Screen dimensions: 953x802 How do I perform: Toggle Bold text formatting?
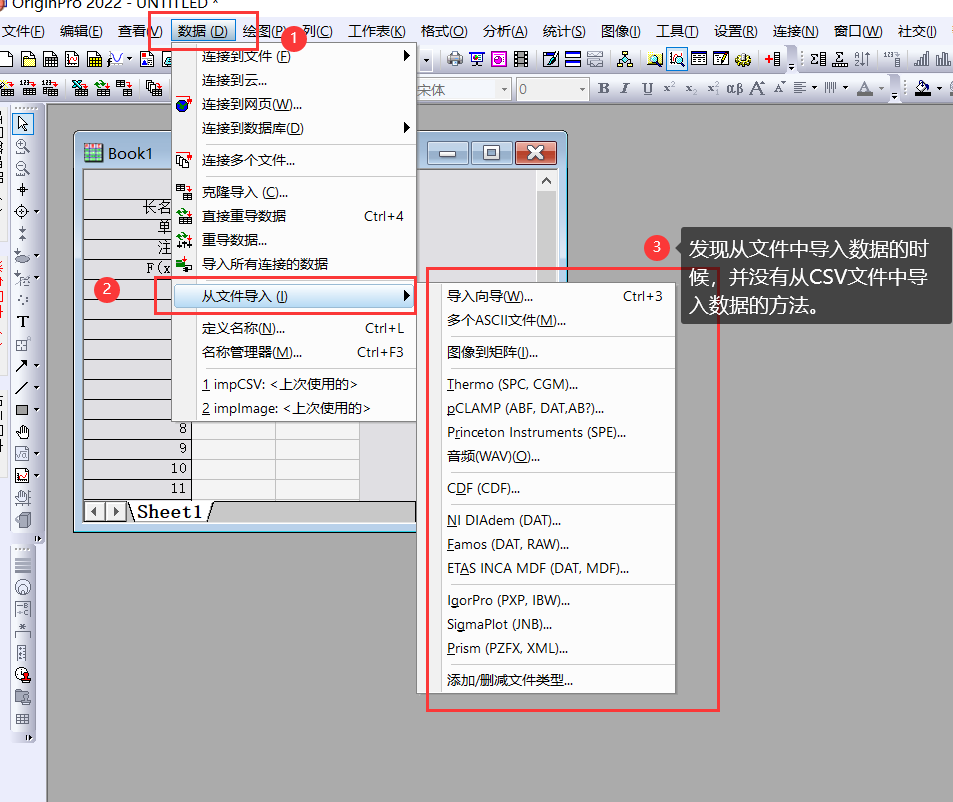click(604, 89)
